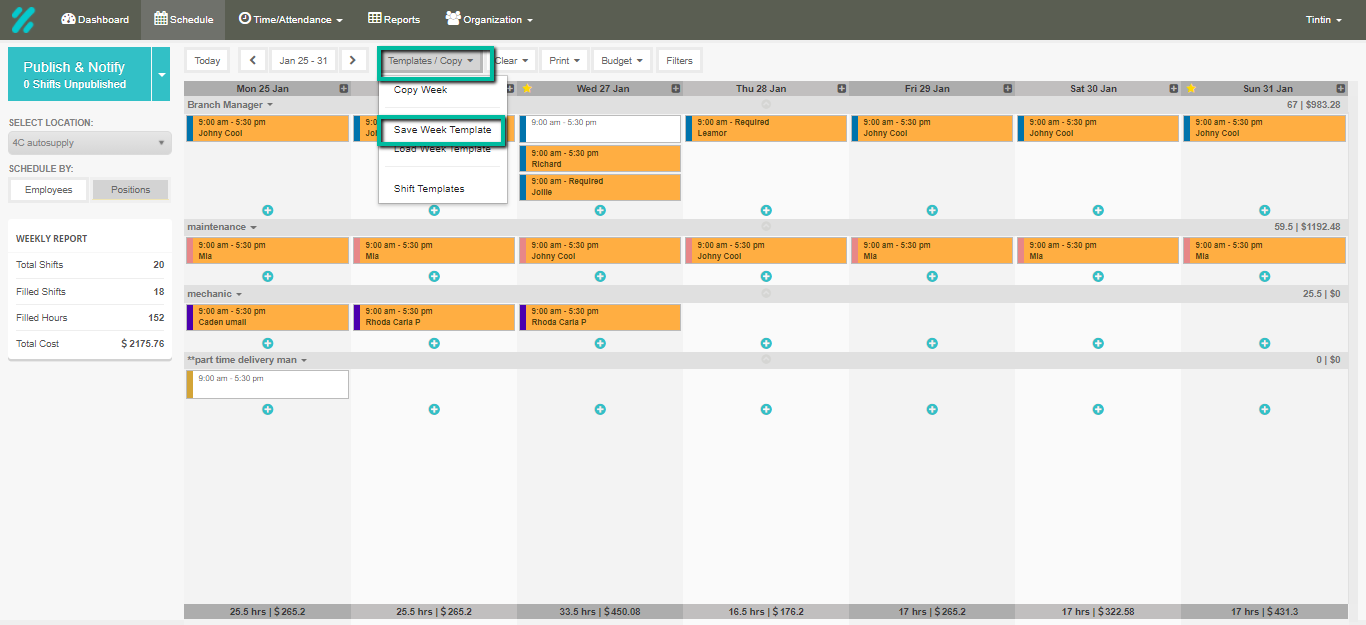Open Johny Cool's maintenance shift Thursday
The image size is (1366, 625).
tap(766, 250)
